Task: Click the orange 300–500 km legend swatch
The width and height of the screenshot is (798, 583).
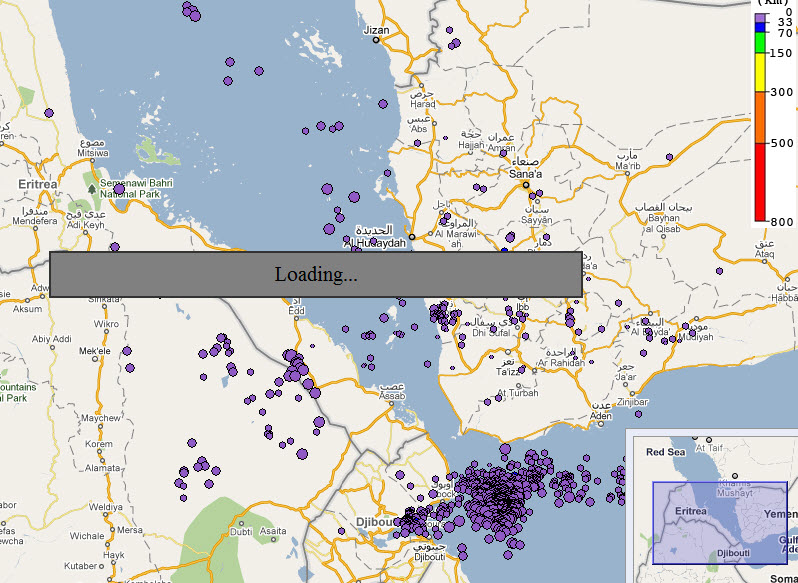Action: [760, 118]
